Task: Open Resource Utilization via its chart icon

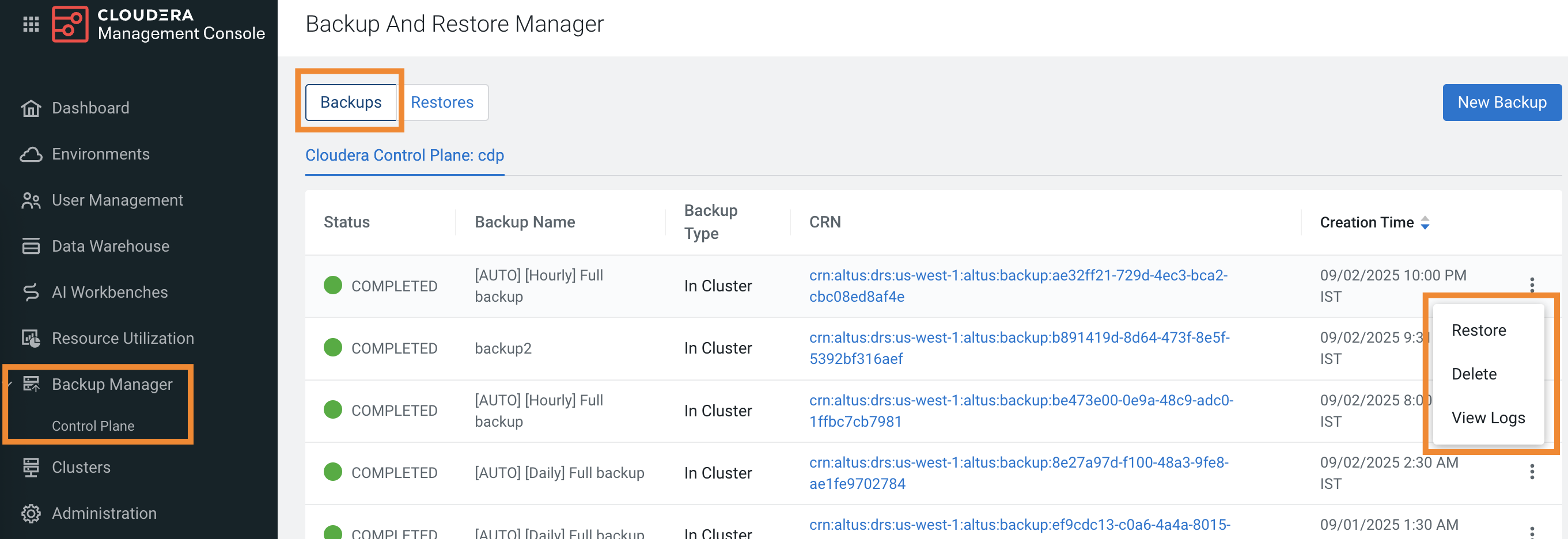Action: coord(30,337)
